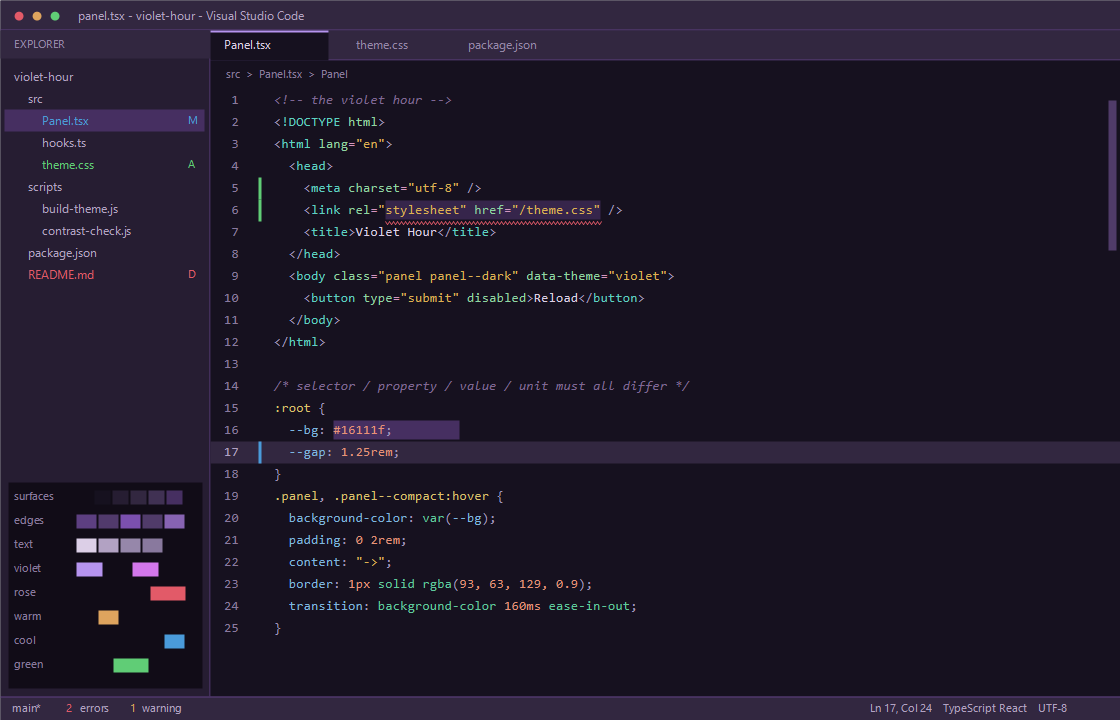Click the Panel symbol breadcrumb
The image size is (1120, 720).
pyautogui.click(x=334, y=74)
